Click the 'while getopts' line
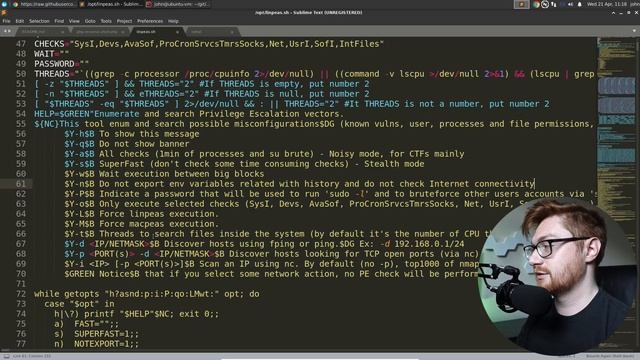This screenshot has width=640, height=360. tap(147, 294)
